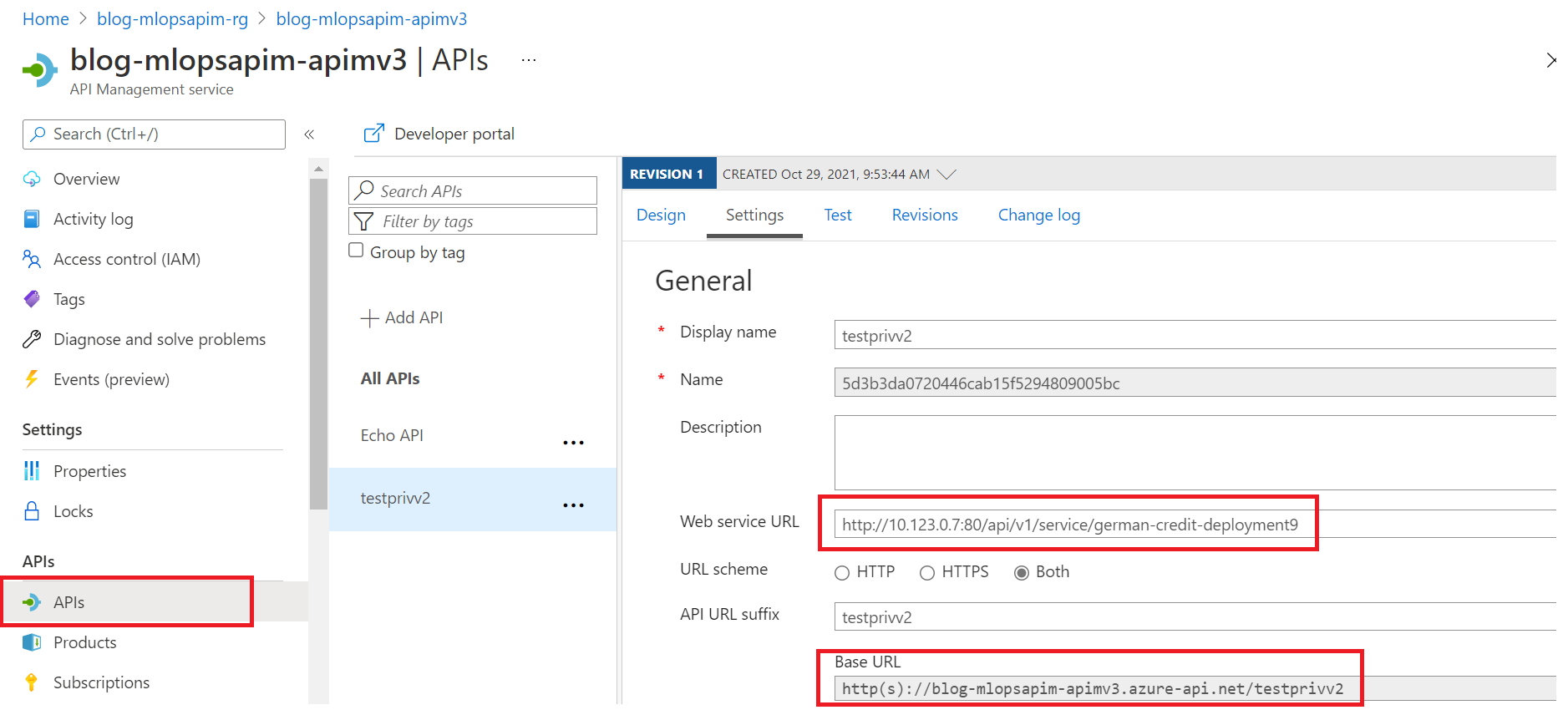Click the Web service URL input field
1568x710 pixels.
tap(1069, 525)
